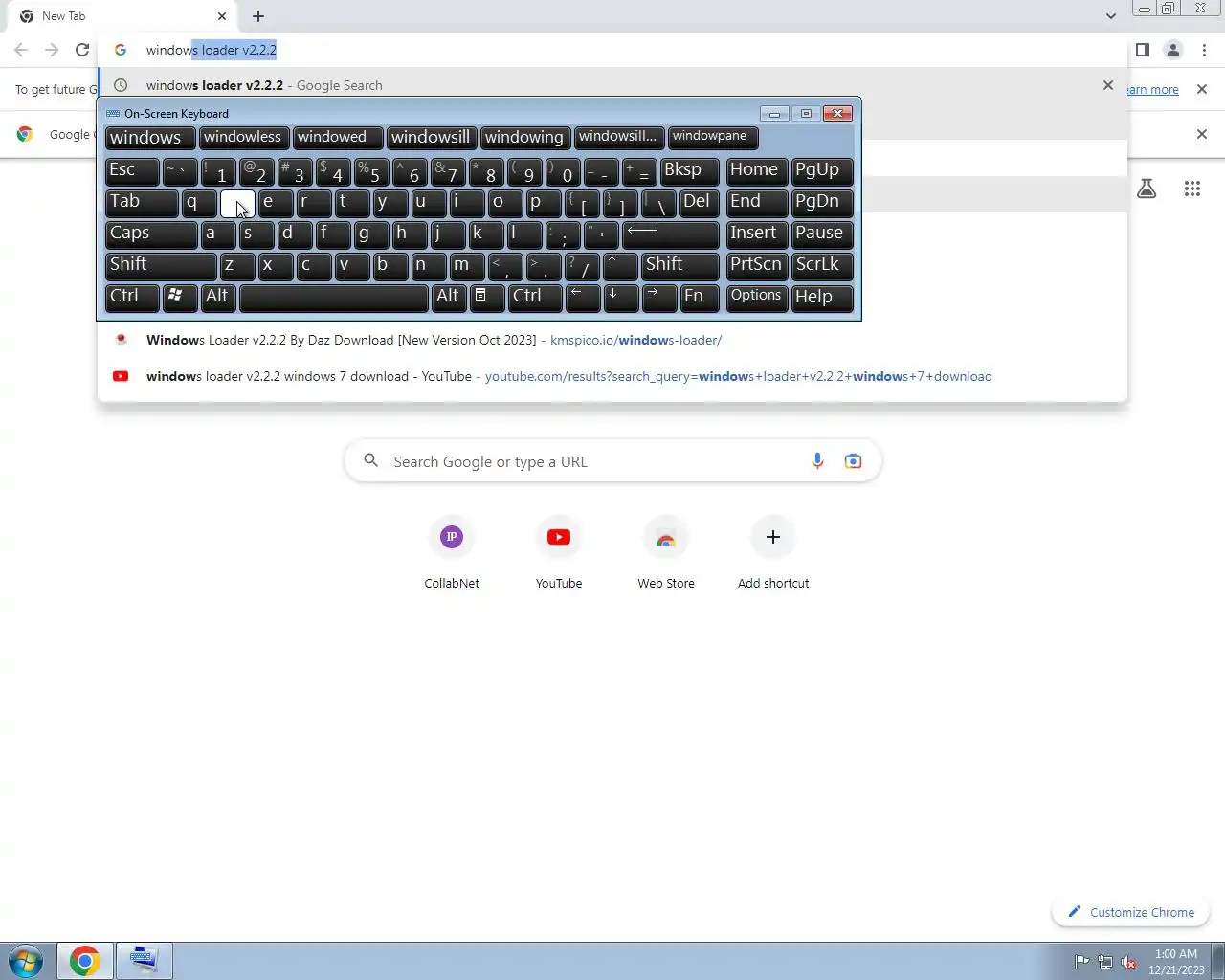Open the Web Store shortcut
The width and height of the screenshot is (1225, 980).
666,553
